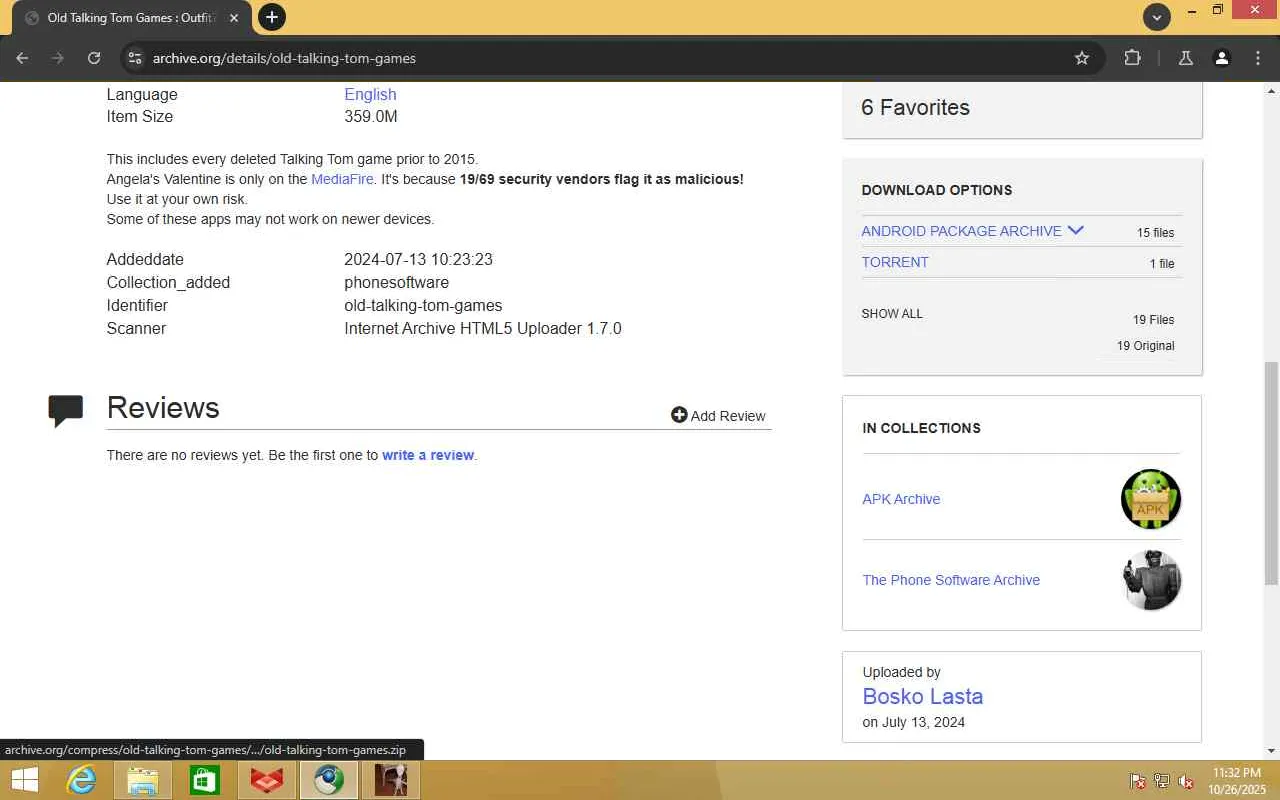The image size is (1280, 800).
Task: Click the page's vertical scrollbar thumb
Action: pyautogui.click(x=1271, y=473)
